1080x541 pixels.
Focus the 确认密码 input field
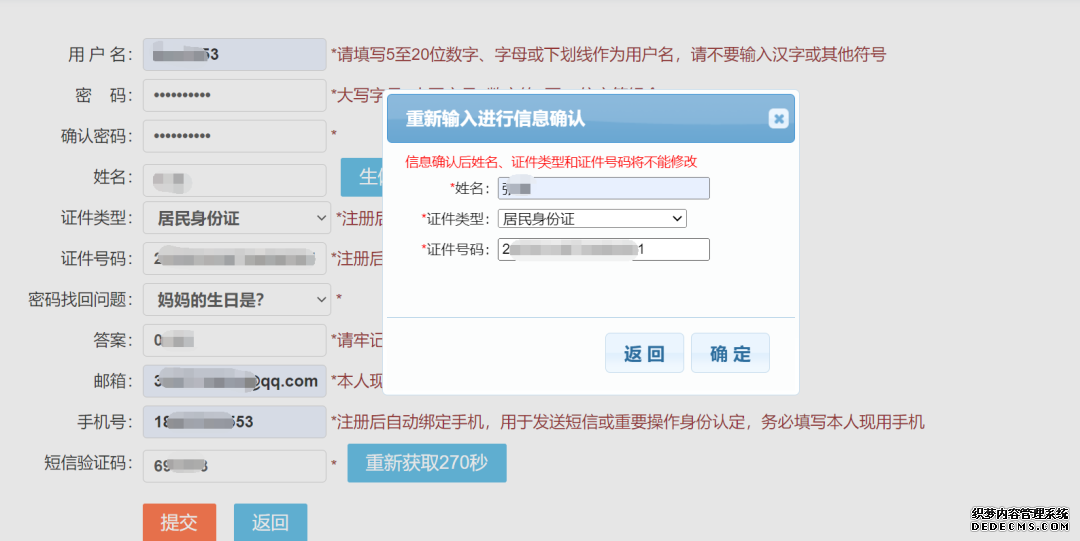coord(234,136)
